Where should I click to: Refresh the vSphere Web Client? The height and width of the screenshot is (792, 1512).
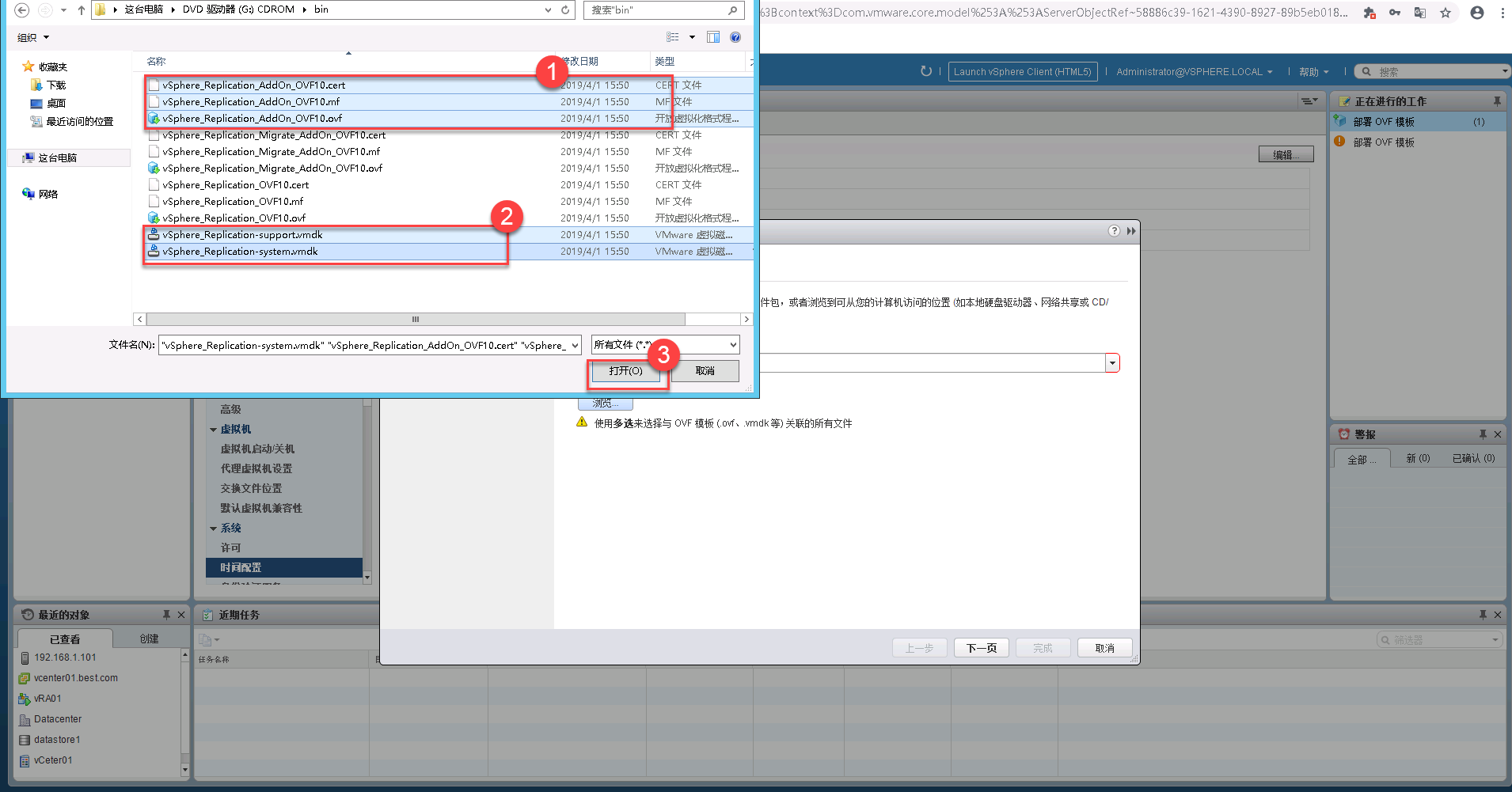coord(925,71)
